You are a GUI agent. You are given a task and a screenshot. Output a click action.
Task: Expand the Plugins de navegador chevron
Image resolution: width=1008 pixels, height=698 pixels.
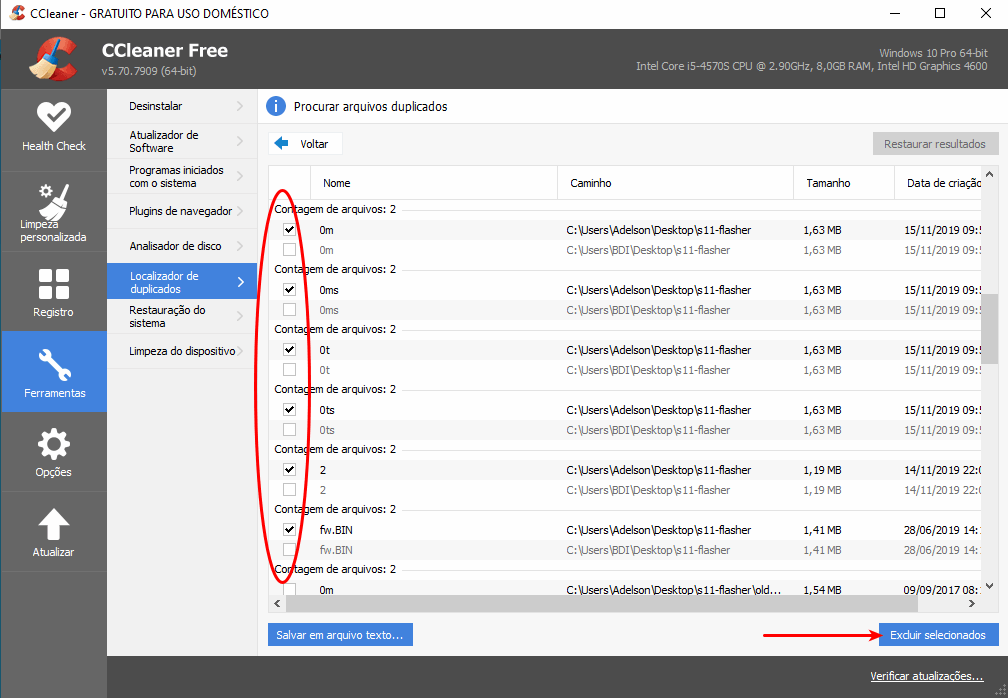click(240, 211)
